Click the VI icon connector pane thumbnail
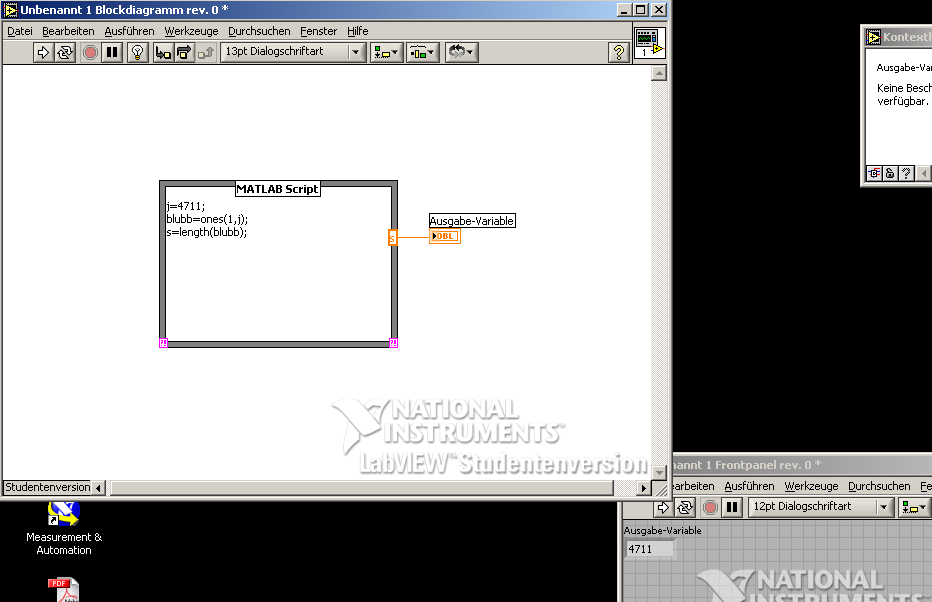Image resolution: width=932 pixels, height=602 pixels. [x=650, y=43]
